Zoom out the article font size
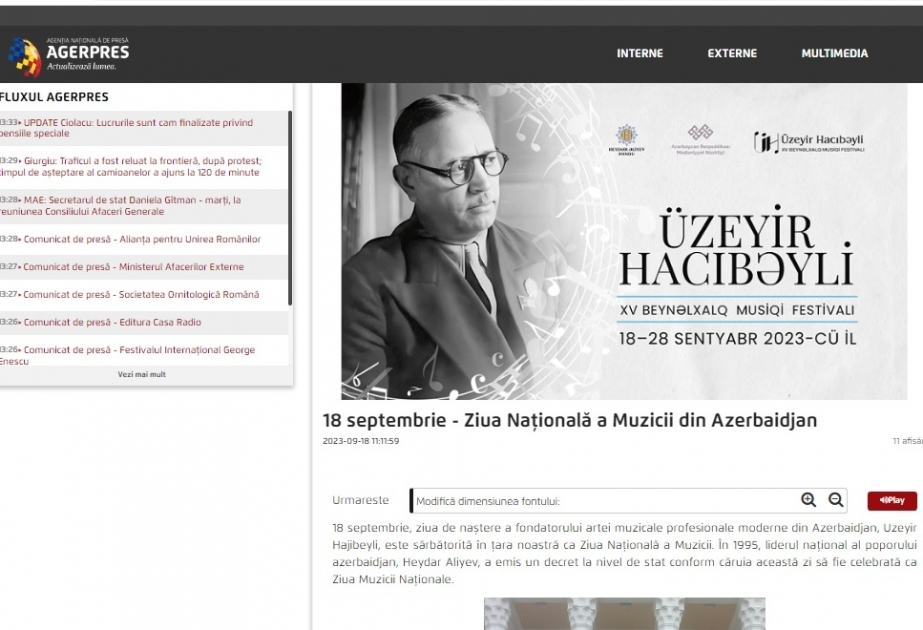Screen dimensions: 923x630 coord(836,500)
